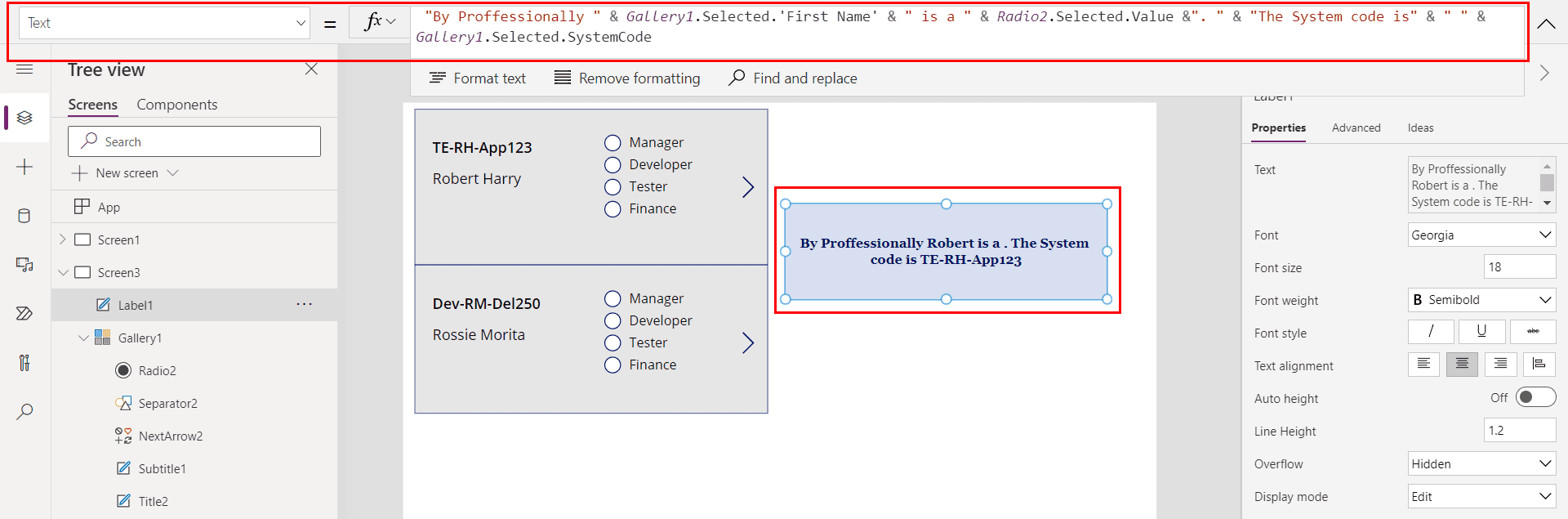Select App in tree view
This screenshot has width=1568, height=519.
click(x=194, y=207)
